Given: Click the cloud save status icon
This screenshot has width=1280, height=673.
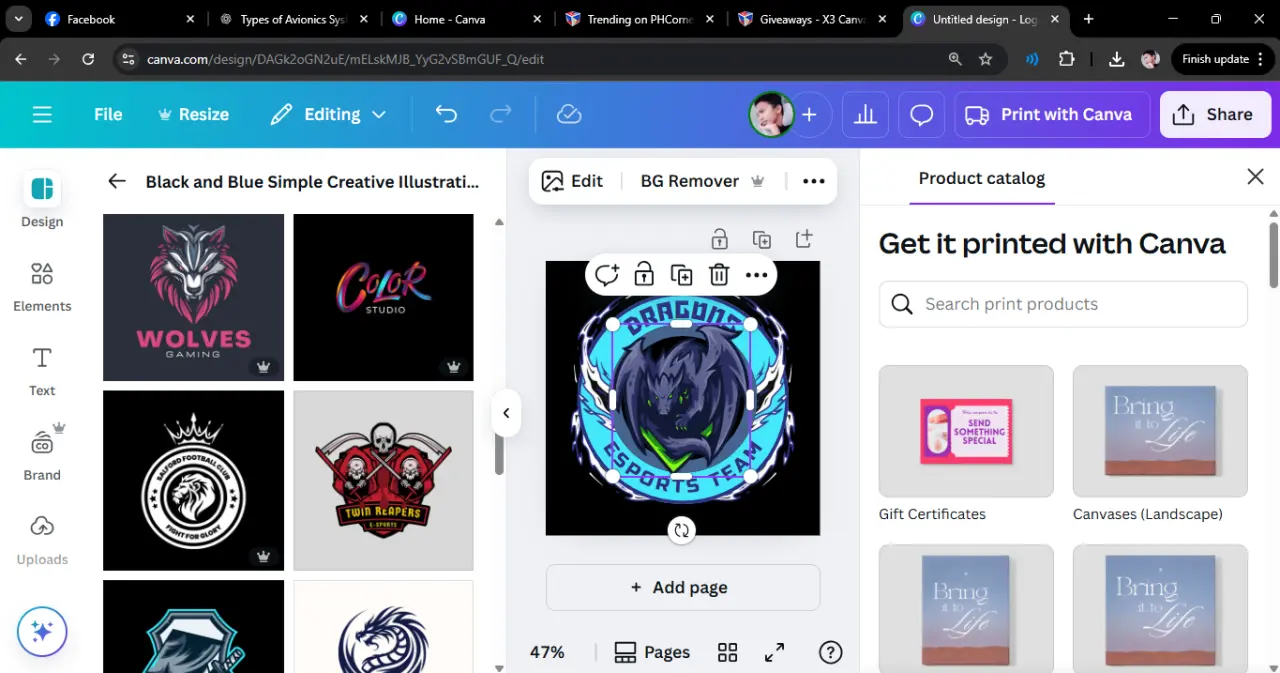Looking at the screenshot, I should [569, 114].
